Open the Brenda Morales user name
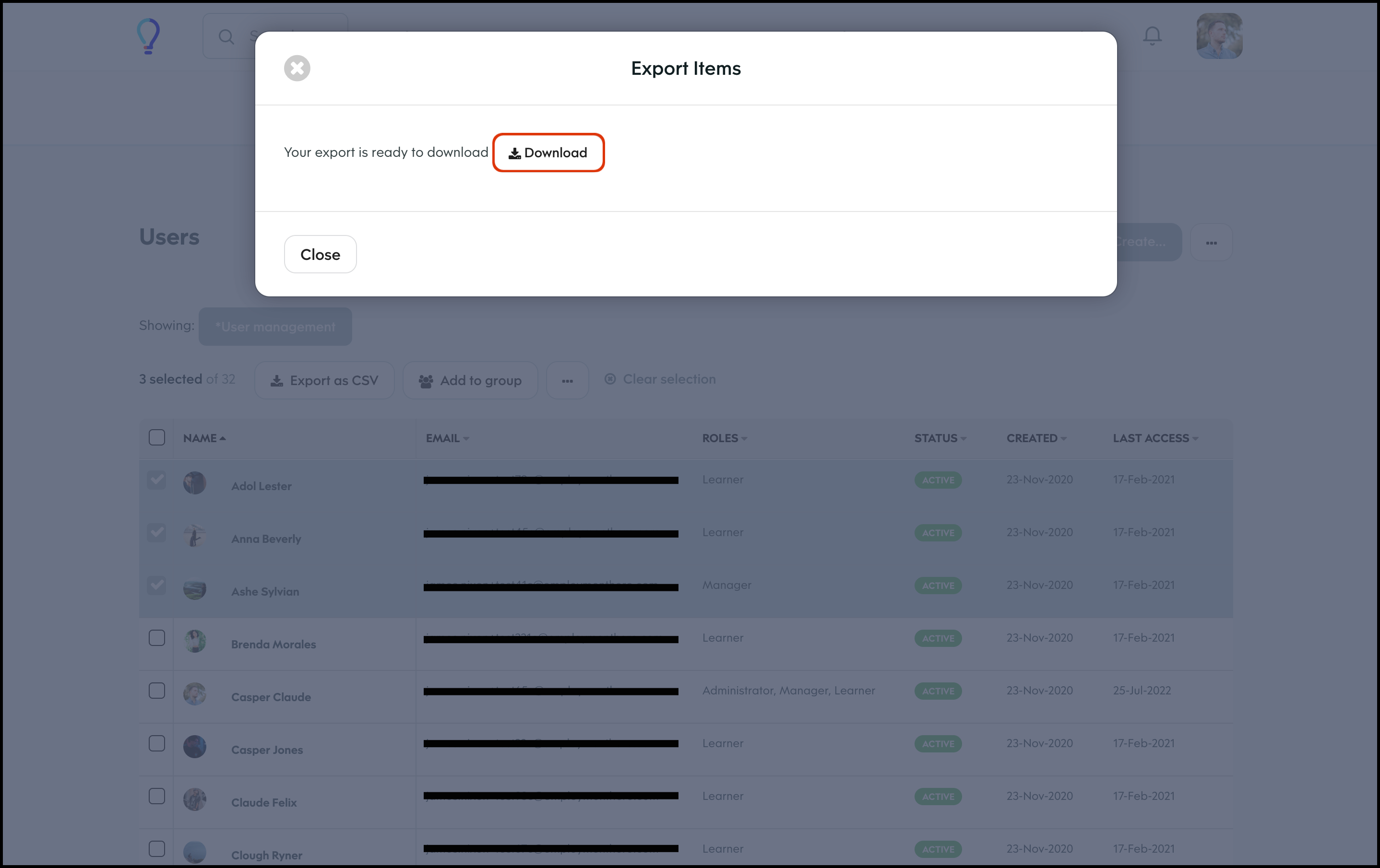This screenshot has width=1380, height=868. click(274, 644)
